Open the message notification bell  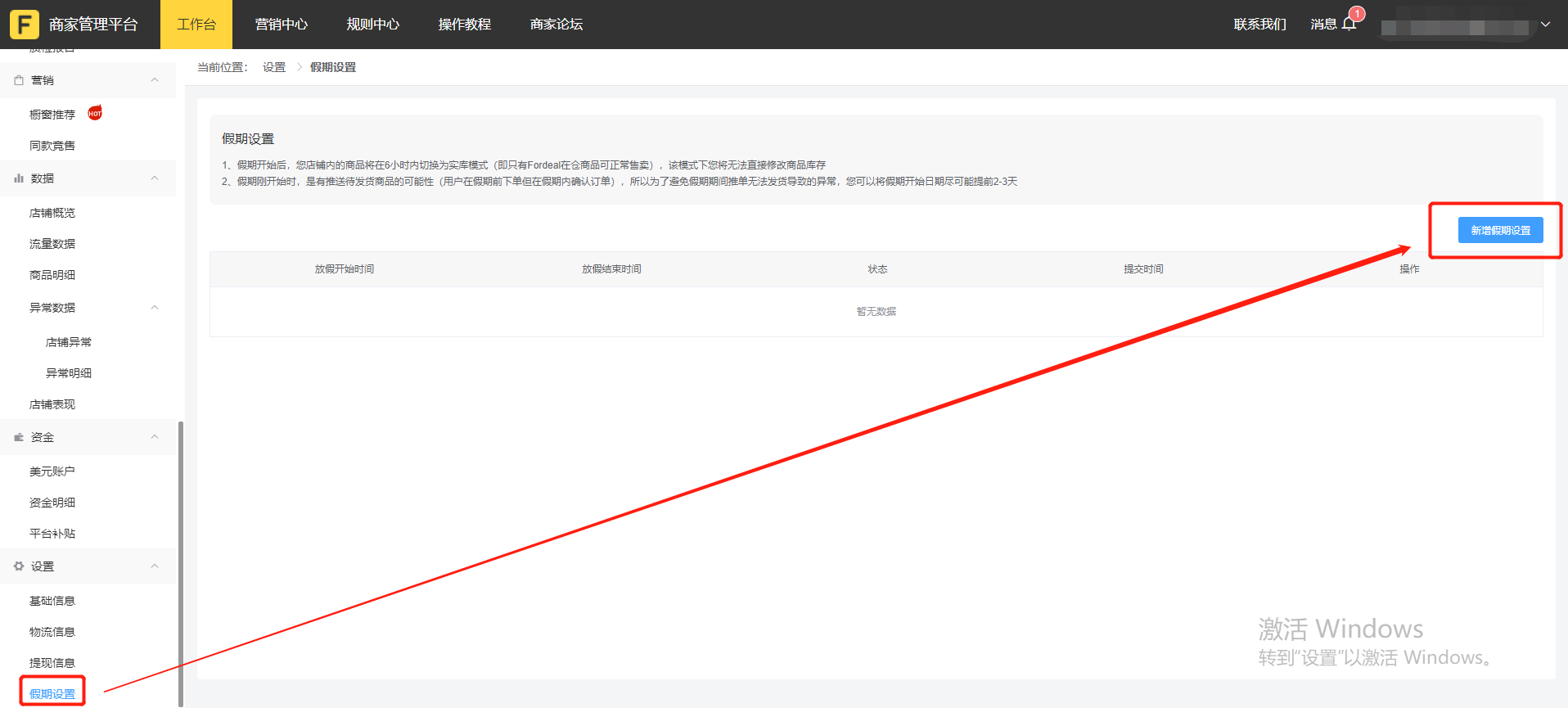click(x=1349, y=24)
